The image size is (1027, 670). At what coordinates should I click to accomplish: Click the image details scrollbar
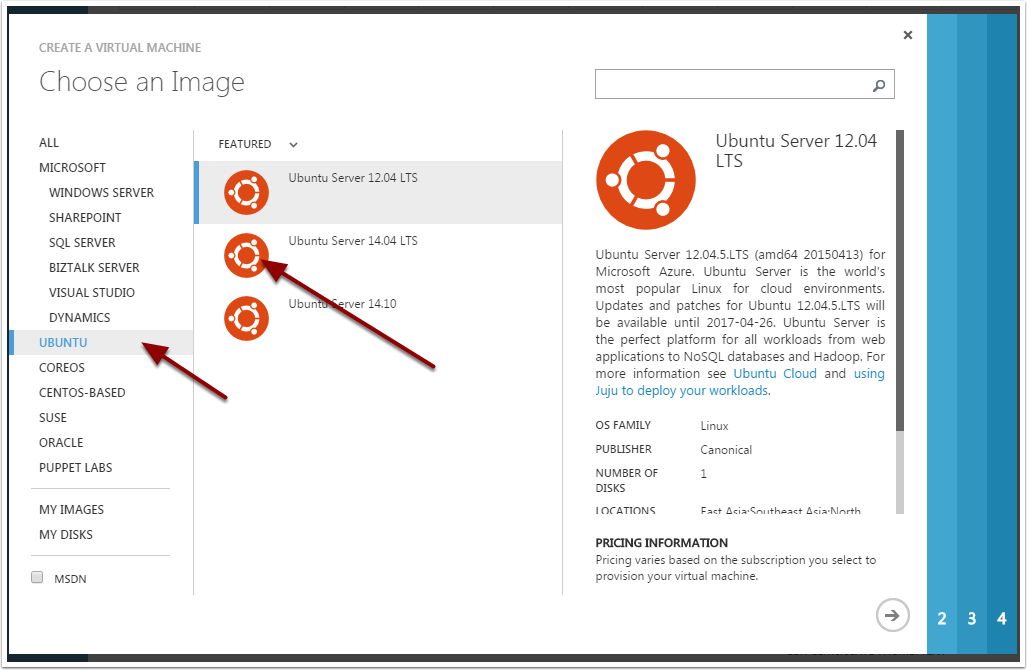point(899,280)
